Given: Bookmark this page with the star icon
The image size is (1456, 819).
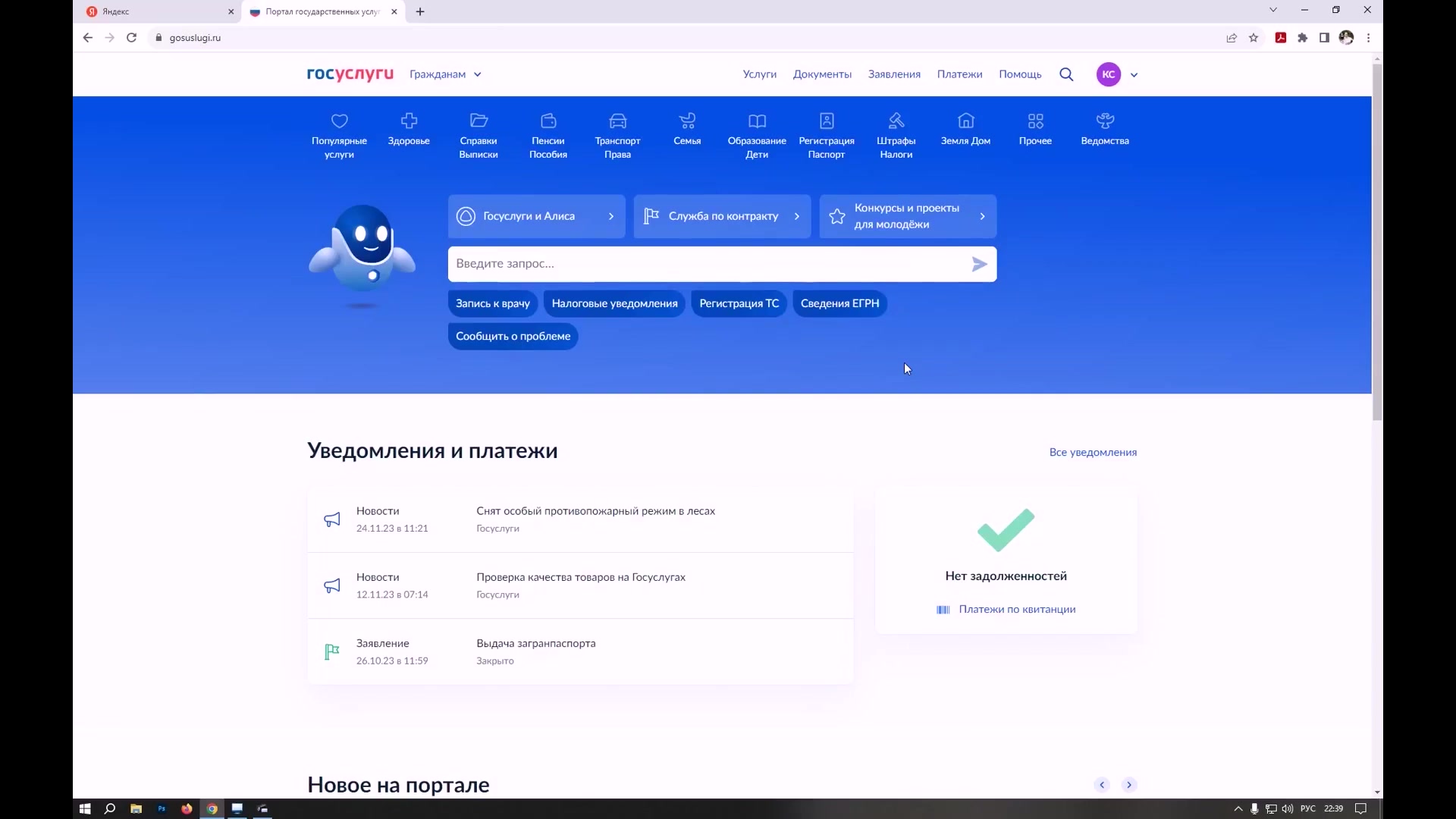Looking at the screenshot, I should pos(1254,38).
